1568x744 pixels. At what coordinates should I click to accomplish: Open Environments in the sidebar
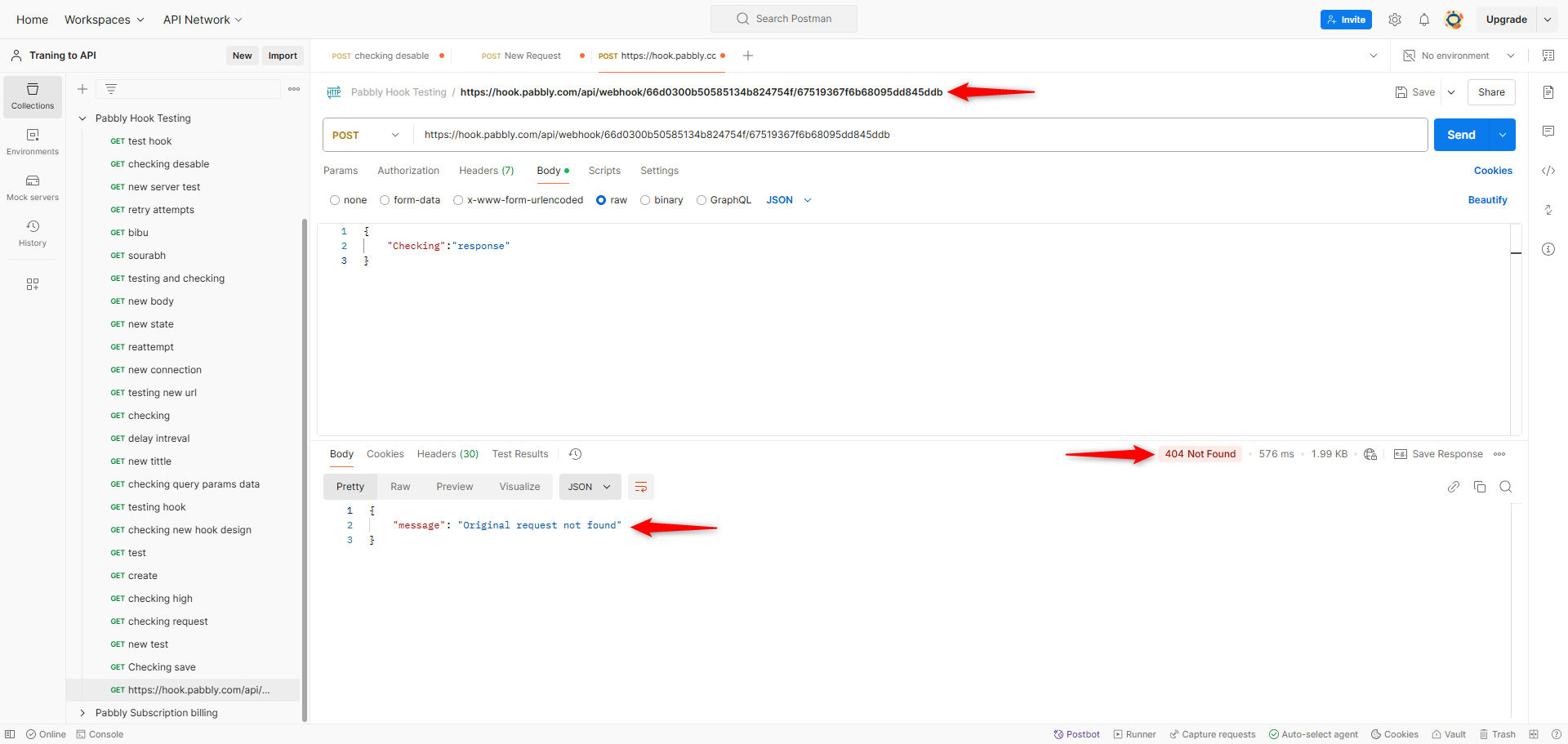click(33, 142)
